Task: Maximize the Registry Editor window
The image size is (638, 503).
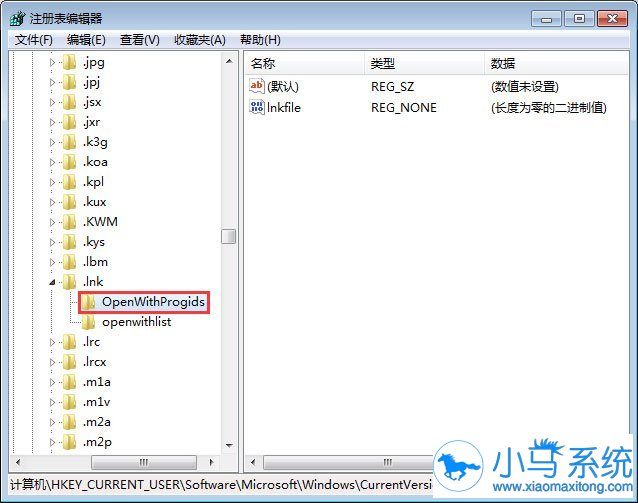Action: pos(579,19)
